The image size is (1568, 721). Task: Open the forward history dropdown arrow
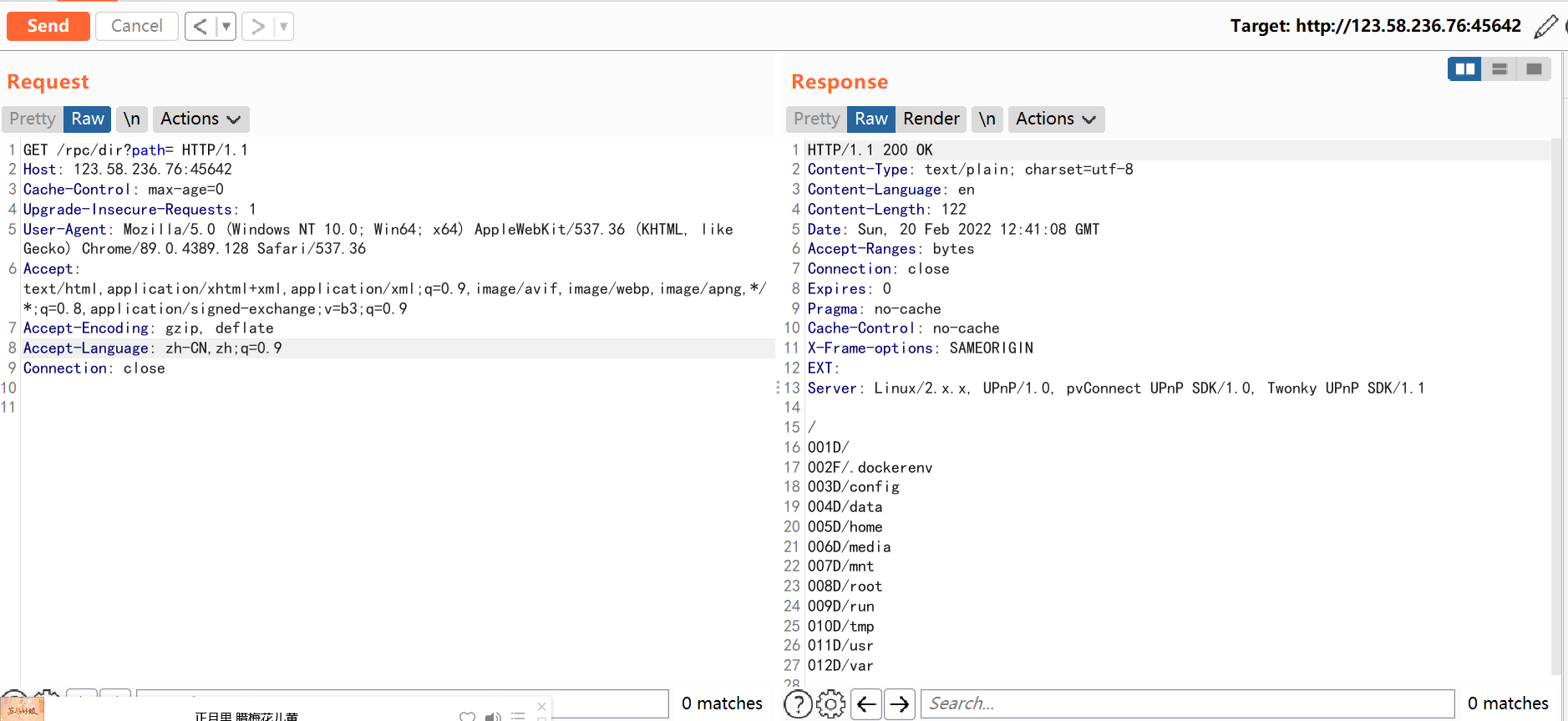(x=284, y=27)
